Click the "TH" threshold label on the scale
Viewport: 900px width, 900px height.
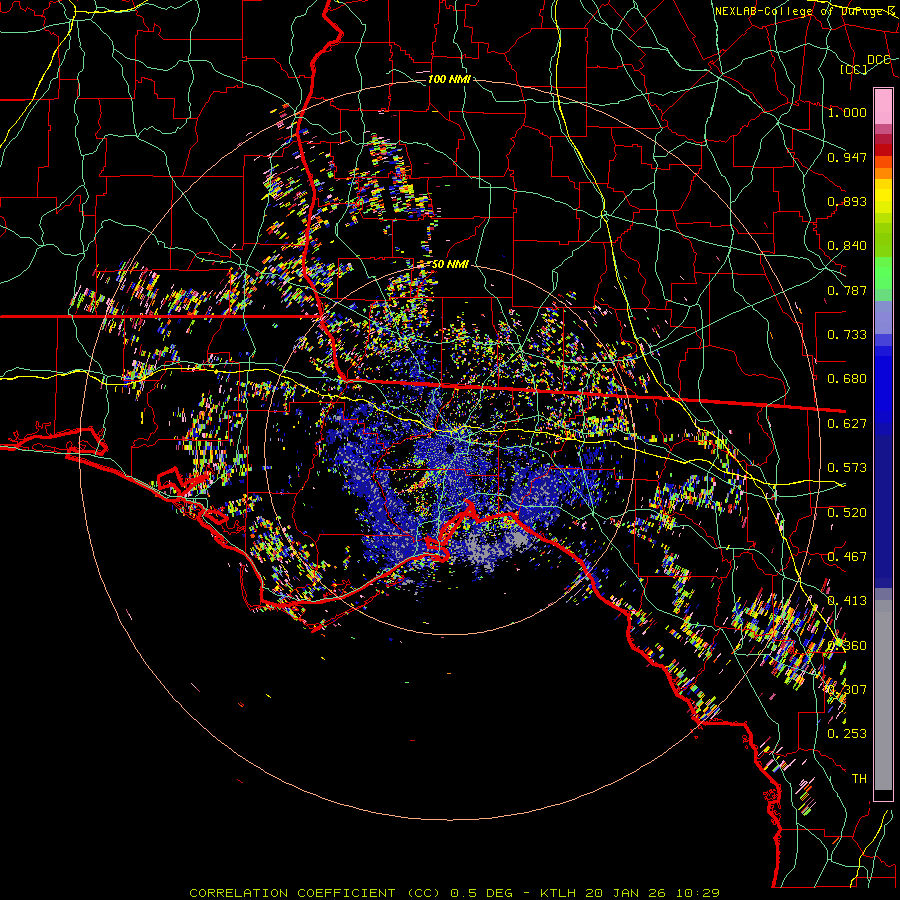tap(859, 778)
